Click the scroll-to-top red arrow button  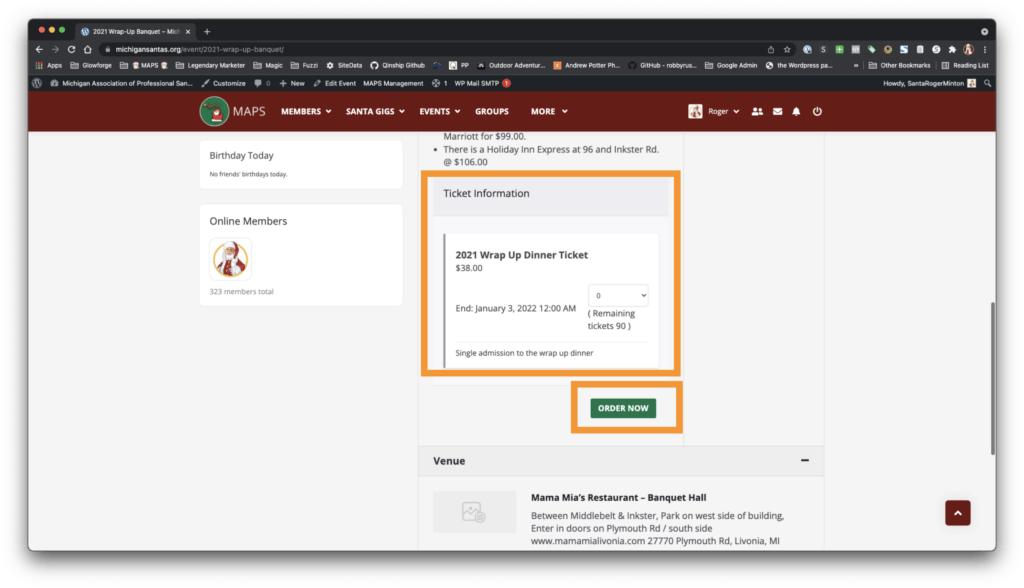pos(957,513)
